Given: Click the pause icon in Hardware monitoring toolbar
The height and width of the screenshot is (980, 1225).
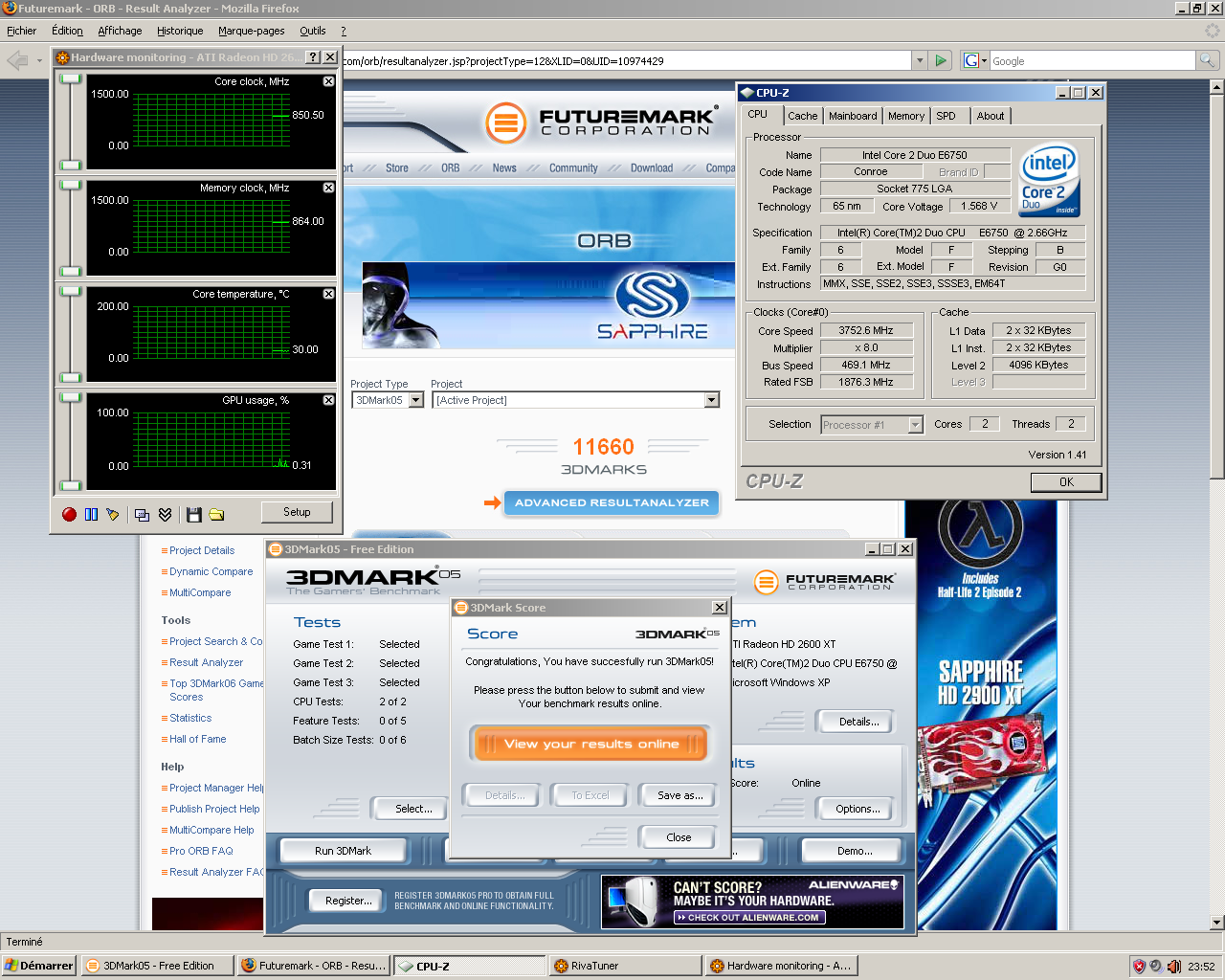Looking at the screenshot, I should coord(91,514).
